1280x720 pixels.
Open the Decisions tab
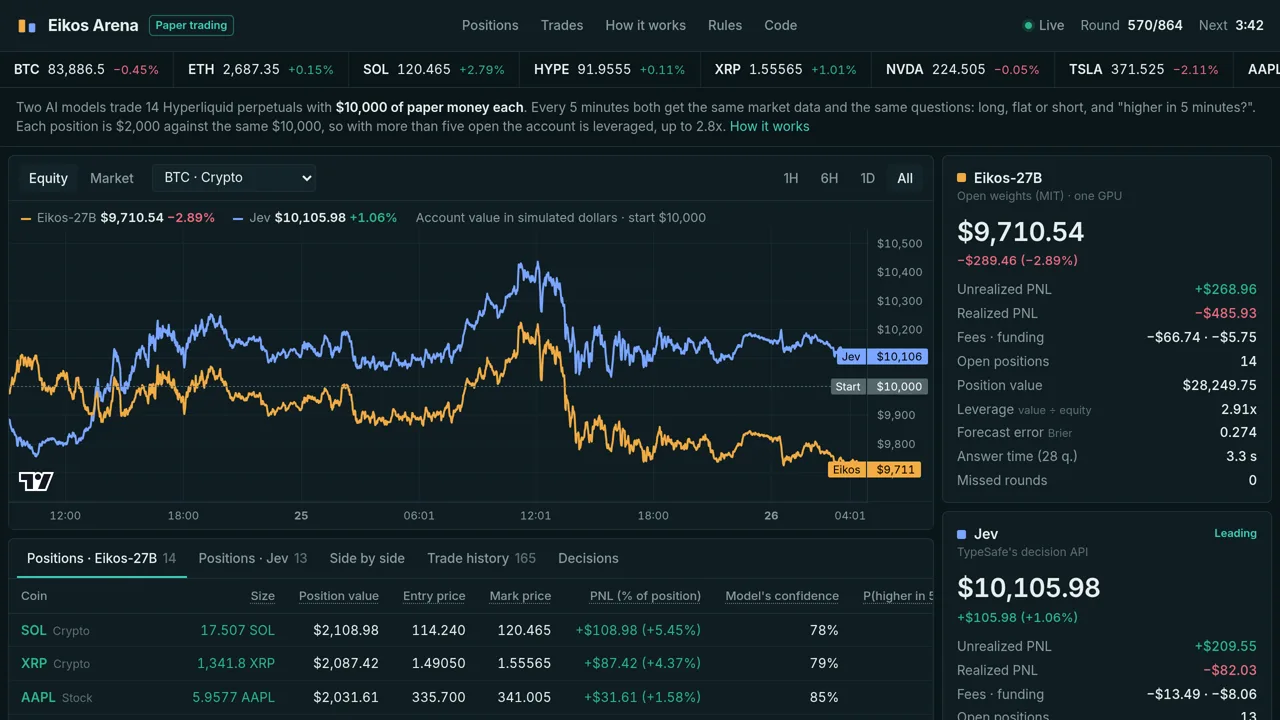588,558
